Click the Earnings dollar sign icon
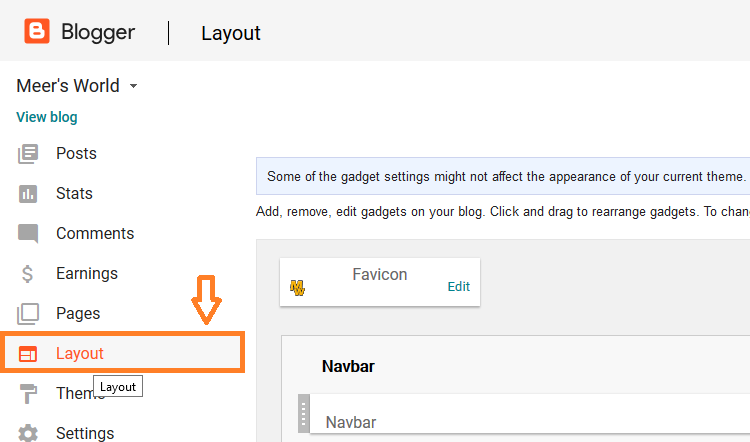 (x=27, y=274)
